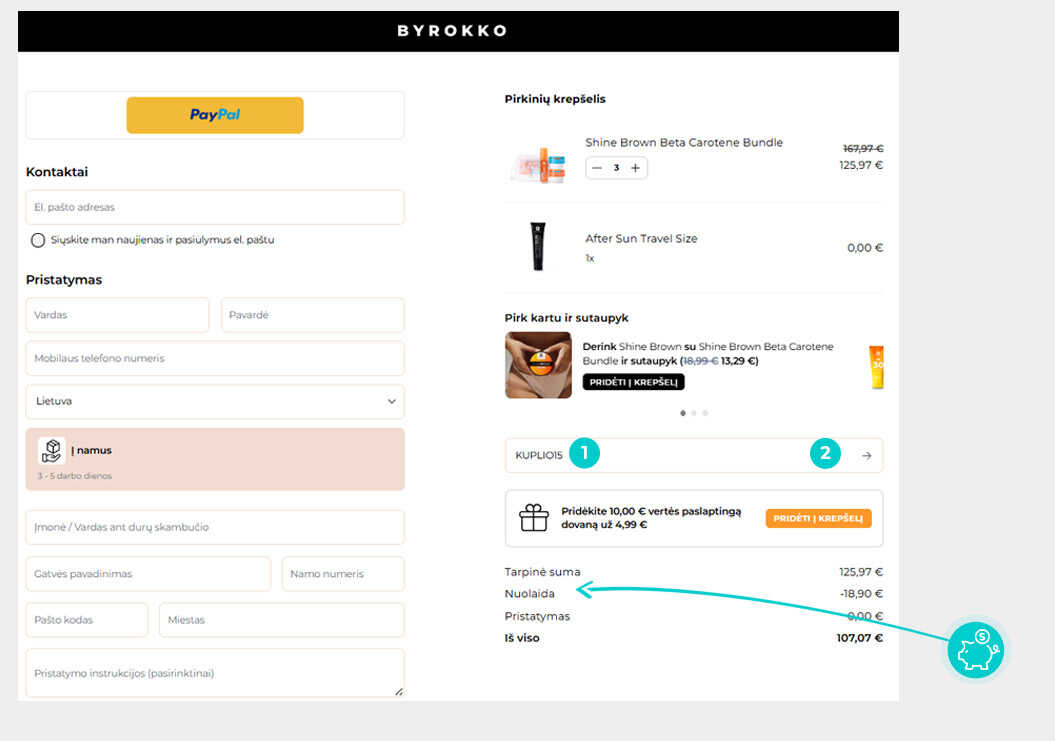
Task: Click the gift box icon
Action: pos(534,518)
